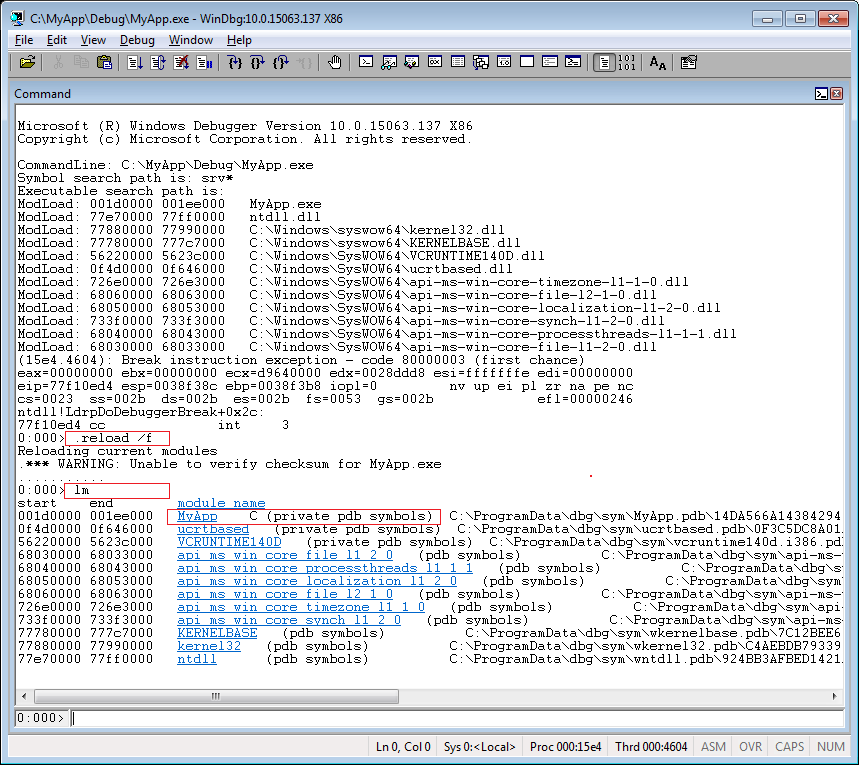859x765 pixels.
Task: Click the VCRUNTIME140D module link
Action: click(229, 543)
